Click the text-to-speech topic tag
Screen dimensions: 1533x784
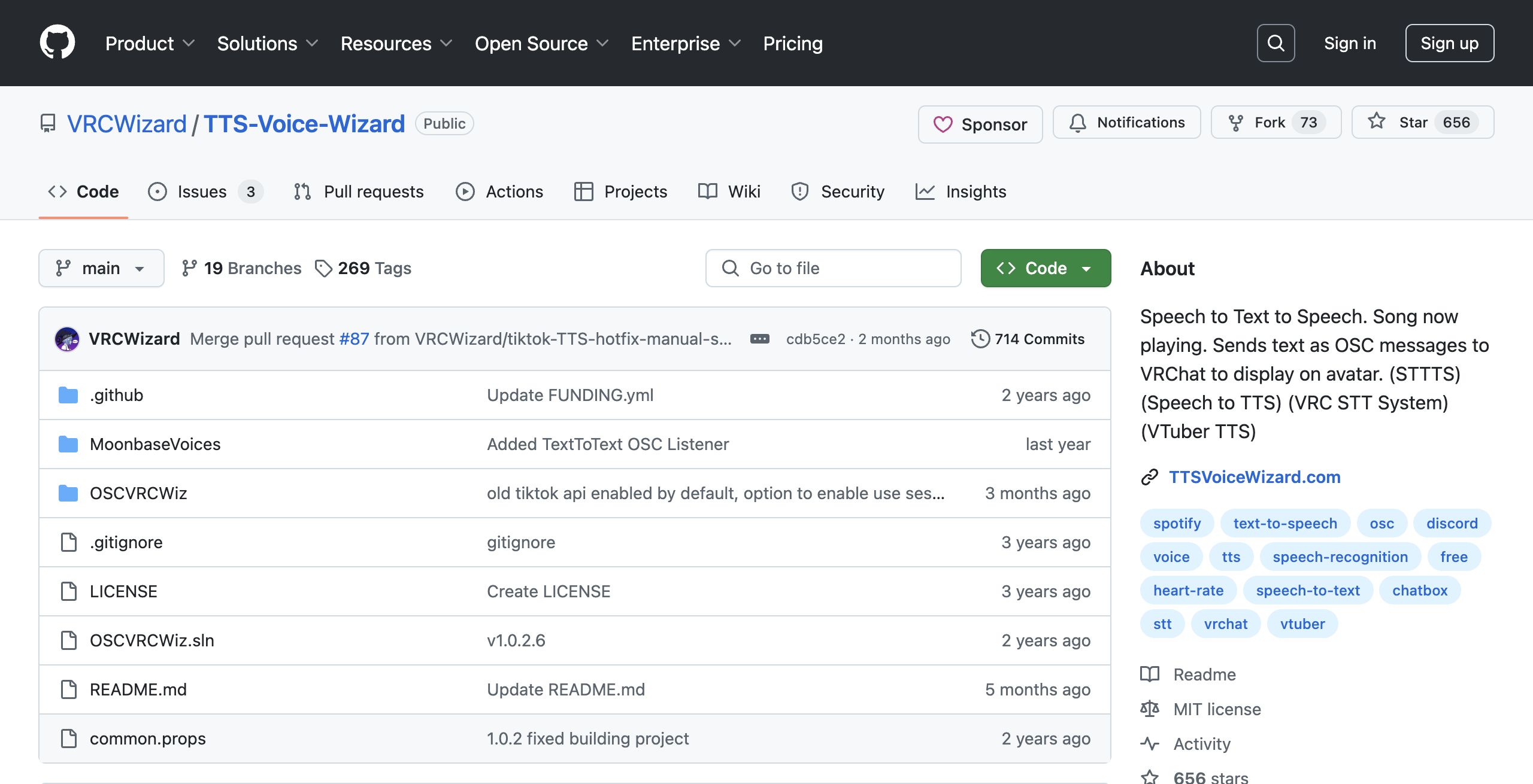(1285, 524)
